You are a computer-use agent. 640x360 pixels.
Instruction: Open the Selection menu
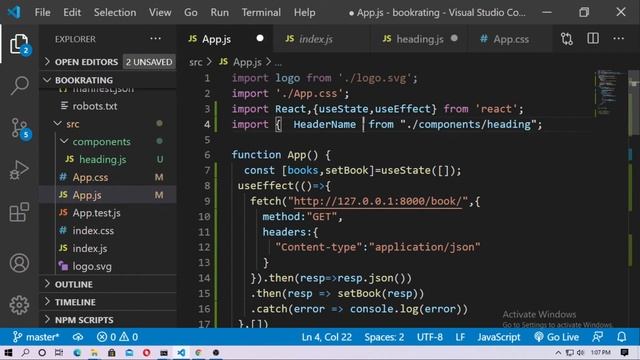point(115,12)
